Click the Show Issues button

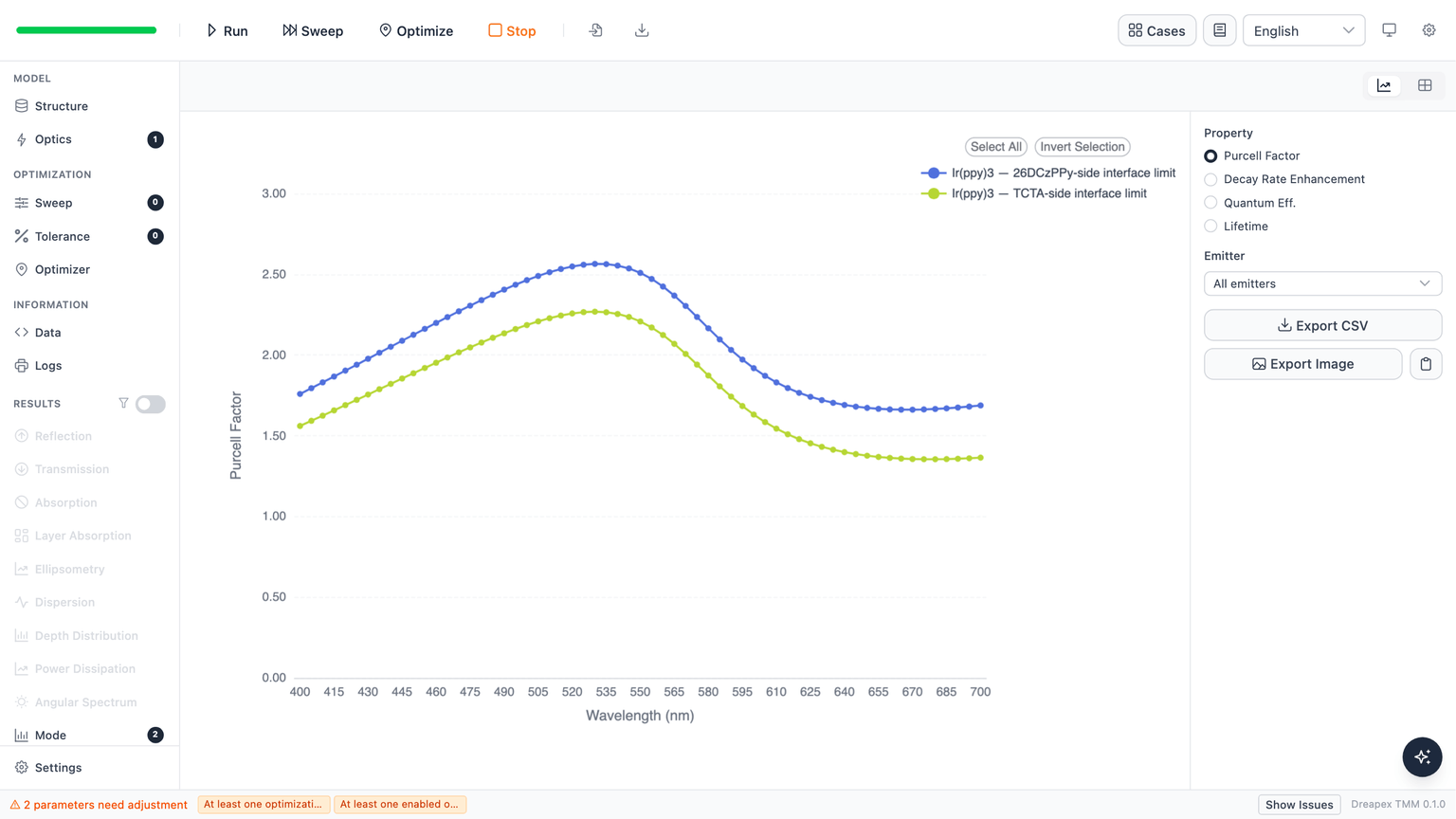pyautogui.click(x=1299, y=805)
